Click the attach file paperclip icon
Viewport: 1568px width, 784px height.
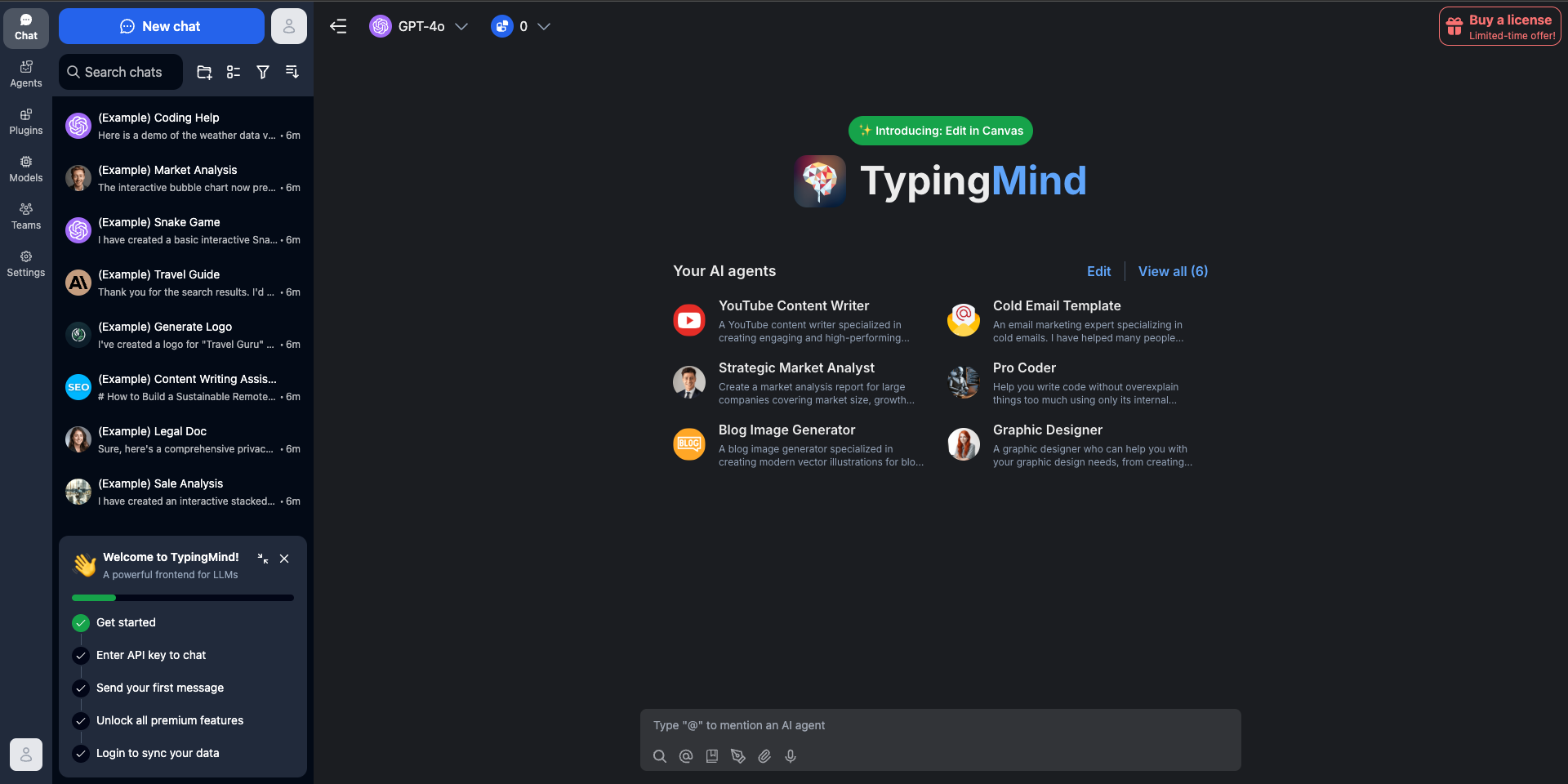point(764,756)
